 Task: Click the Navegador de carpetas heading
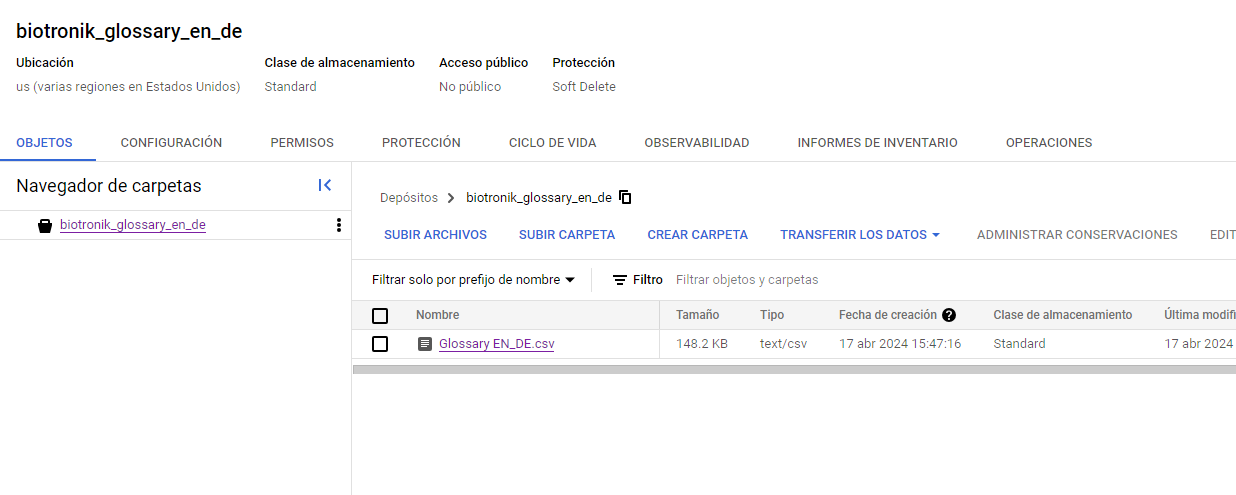[109, 186]
